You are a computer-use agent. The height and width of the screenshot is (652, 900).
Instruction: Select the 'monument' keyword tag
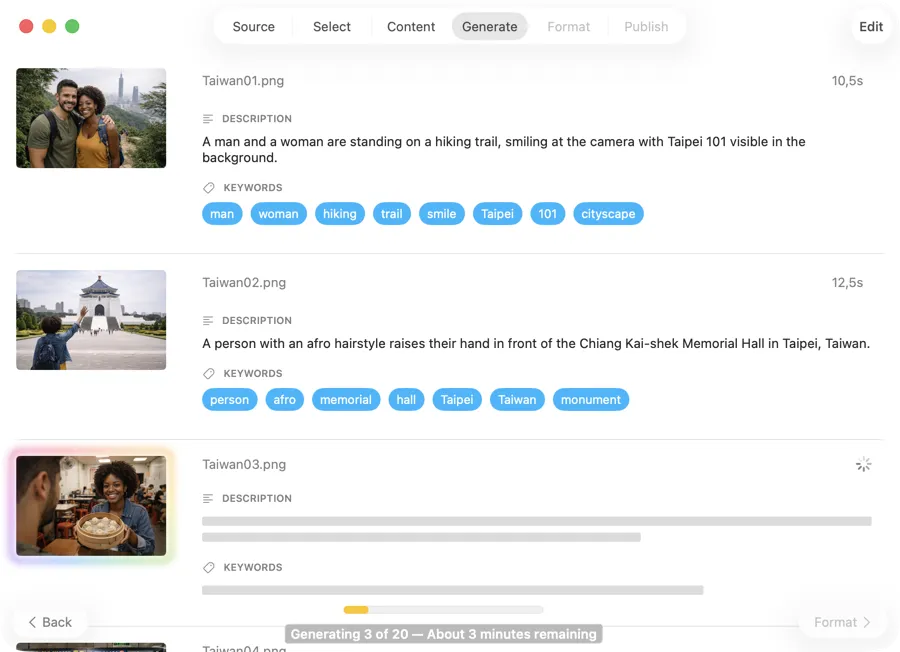(x=590, y=400)
